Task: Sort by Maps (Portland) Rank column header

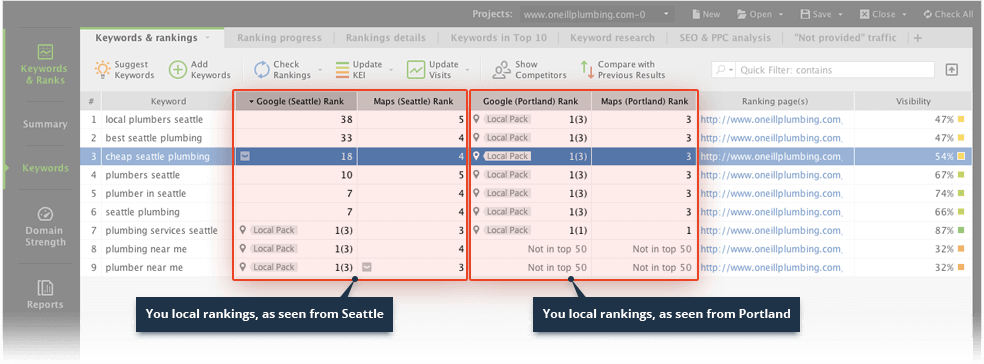Action: (644, 101)
